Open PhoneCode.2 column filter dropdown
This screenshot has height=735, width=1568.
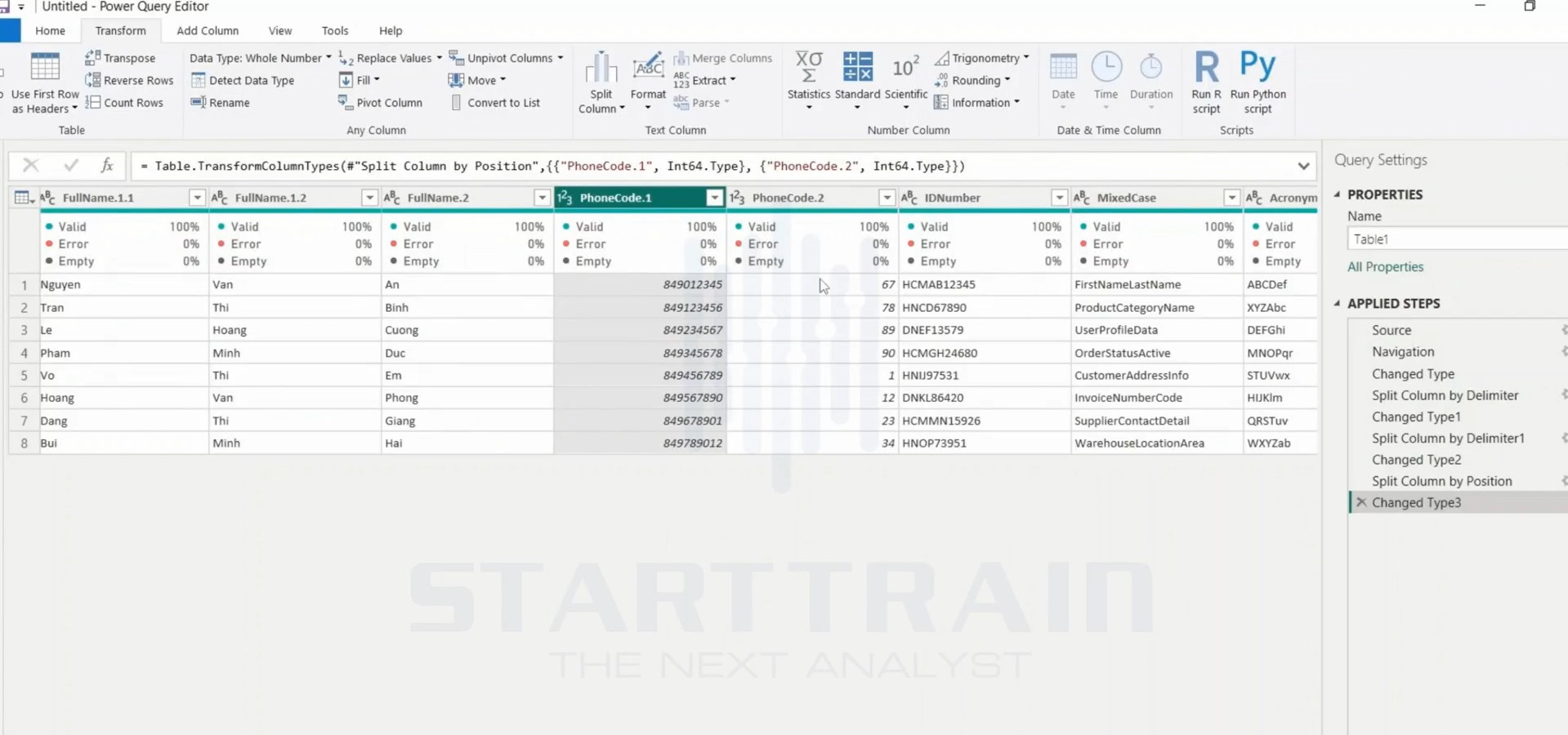point(887,198)
